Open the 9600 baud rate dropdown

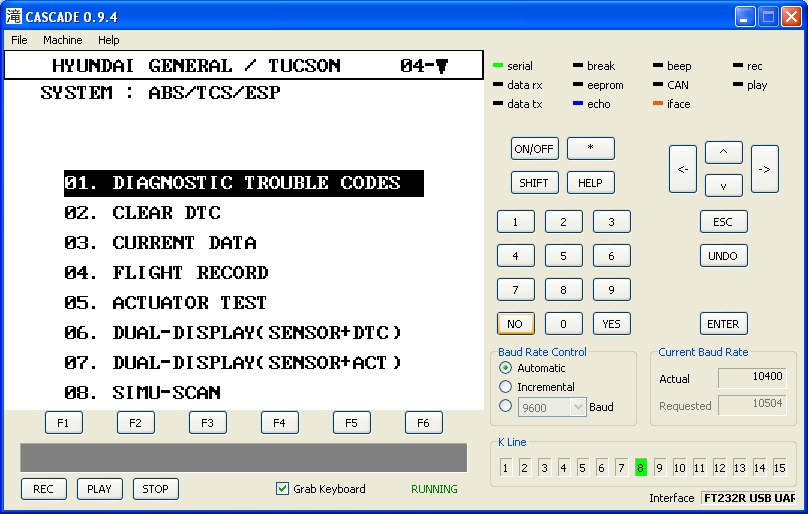(x=578, y=407)
